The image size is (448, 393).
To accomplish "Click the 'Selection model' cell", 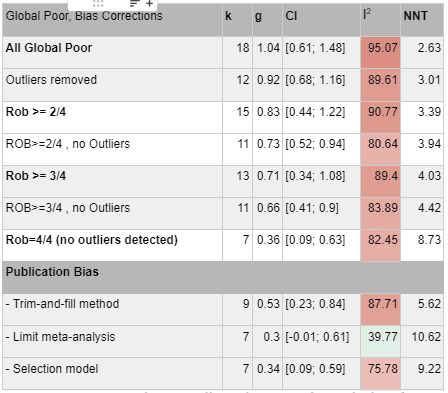I will (x=112, y=373).
